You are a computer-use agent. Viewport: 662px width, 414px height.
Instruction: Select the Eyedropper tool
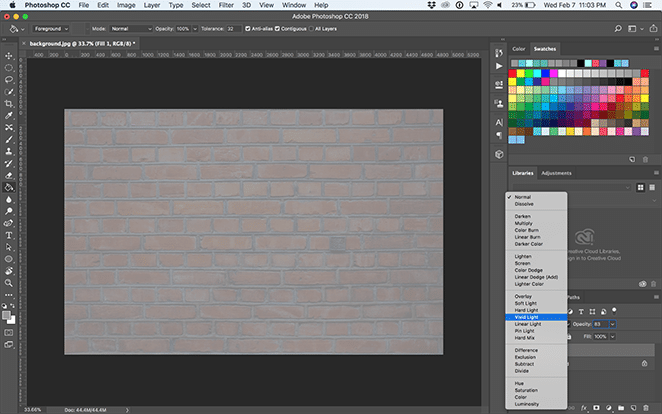coord(9,116)
